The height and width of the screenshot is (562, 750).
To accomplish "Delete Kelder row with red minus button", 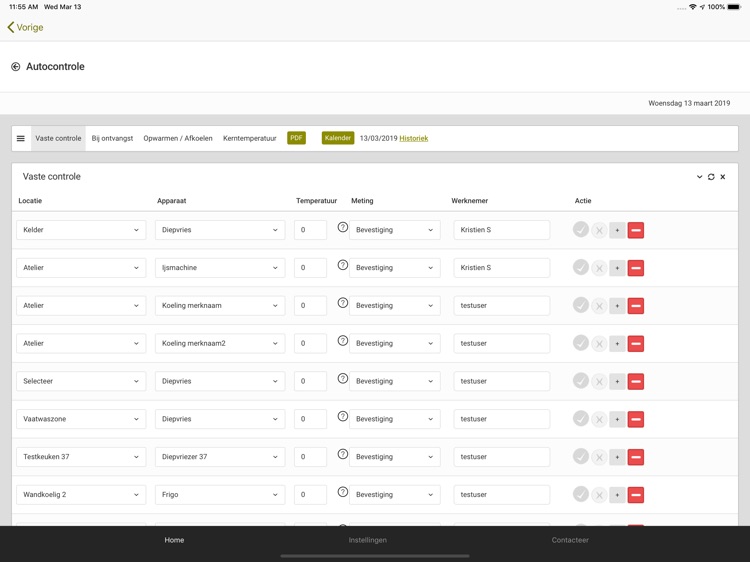I will coord(636,230).
